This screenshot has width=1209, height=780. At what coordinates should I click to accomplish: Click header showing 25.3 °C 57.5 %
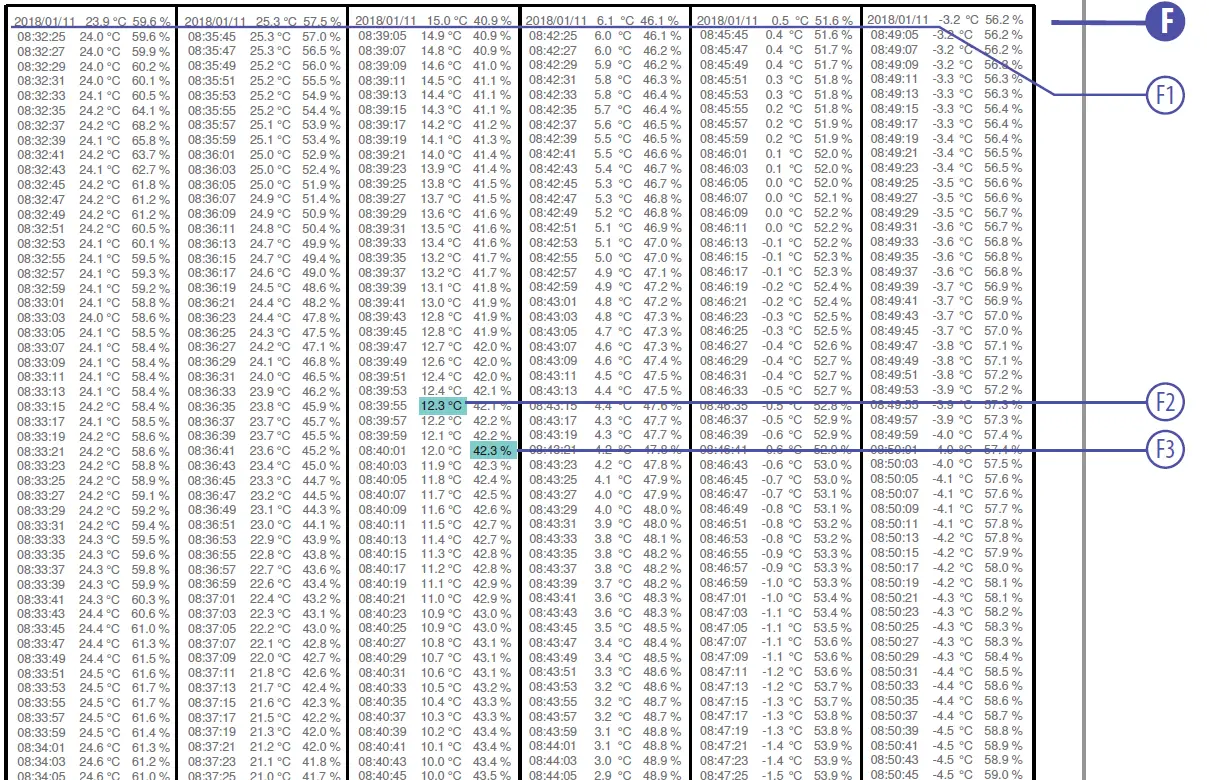pos(263,20)
